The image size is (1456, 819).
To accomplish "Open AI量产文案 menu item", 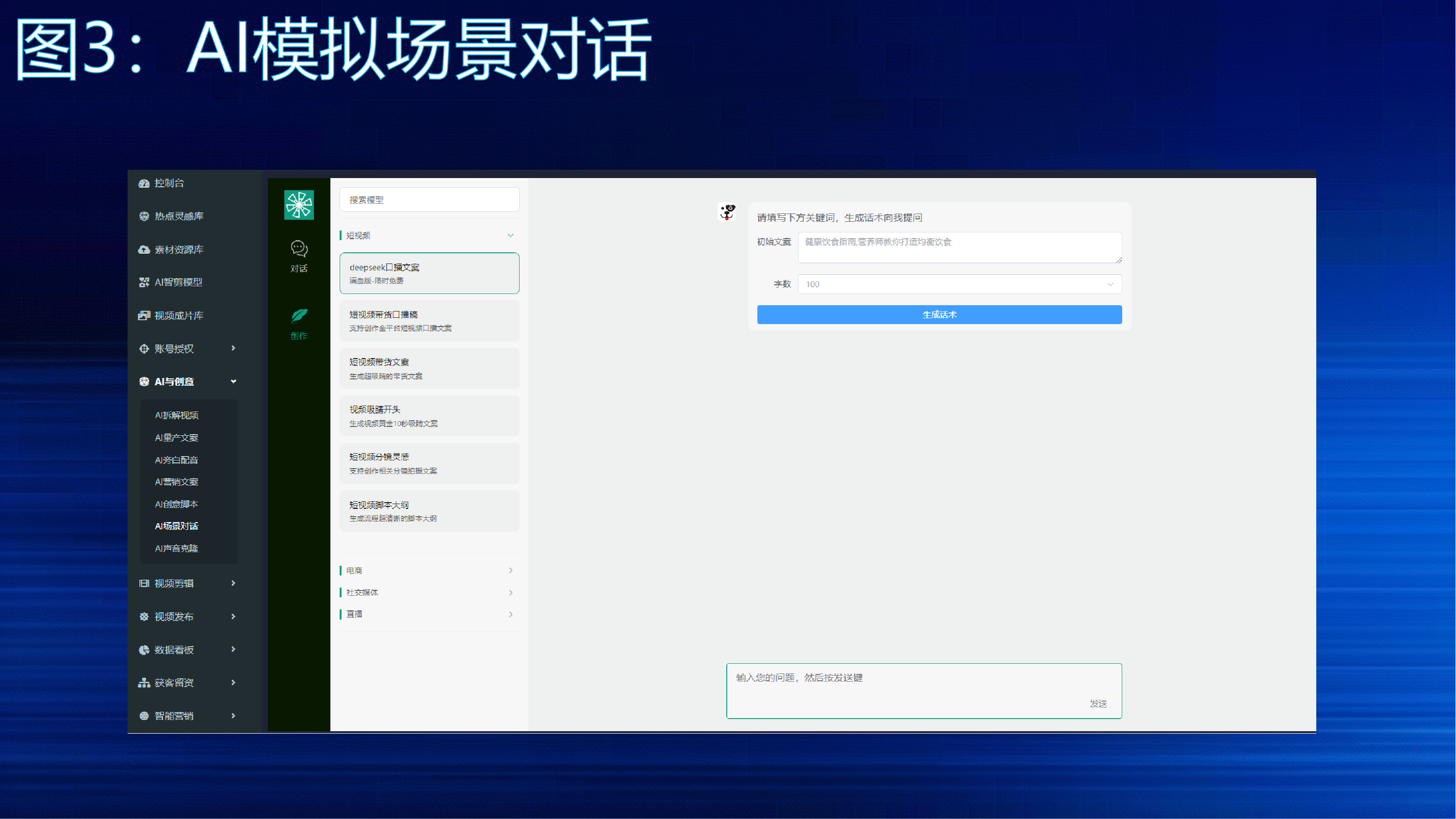I will (176, 438).
